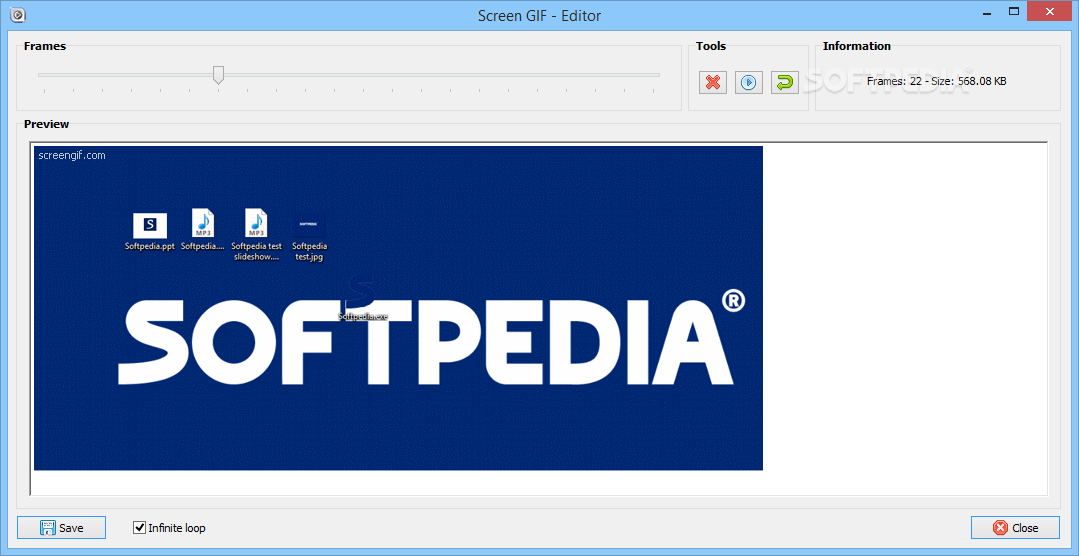
Task: Click the Softpedia test.jpg icon in preview
Action: pos(309,239)
